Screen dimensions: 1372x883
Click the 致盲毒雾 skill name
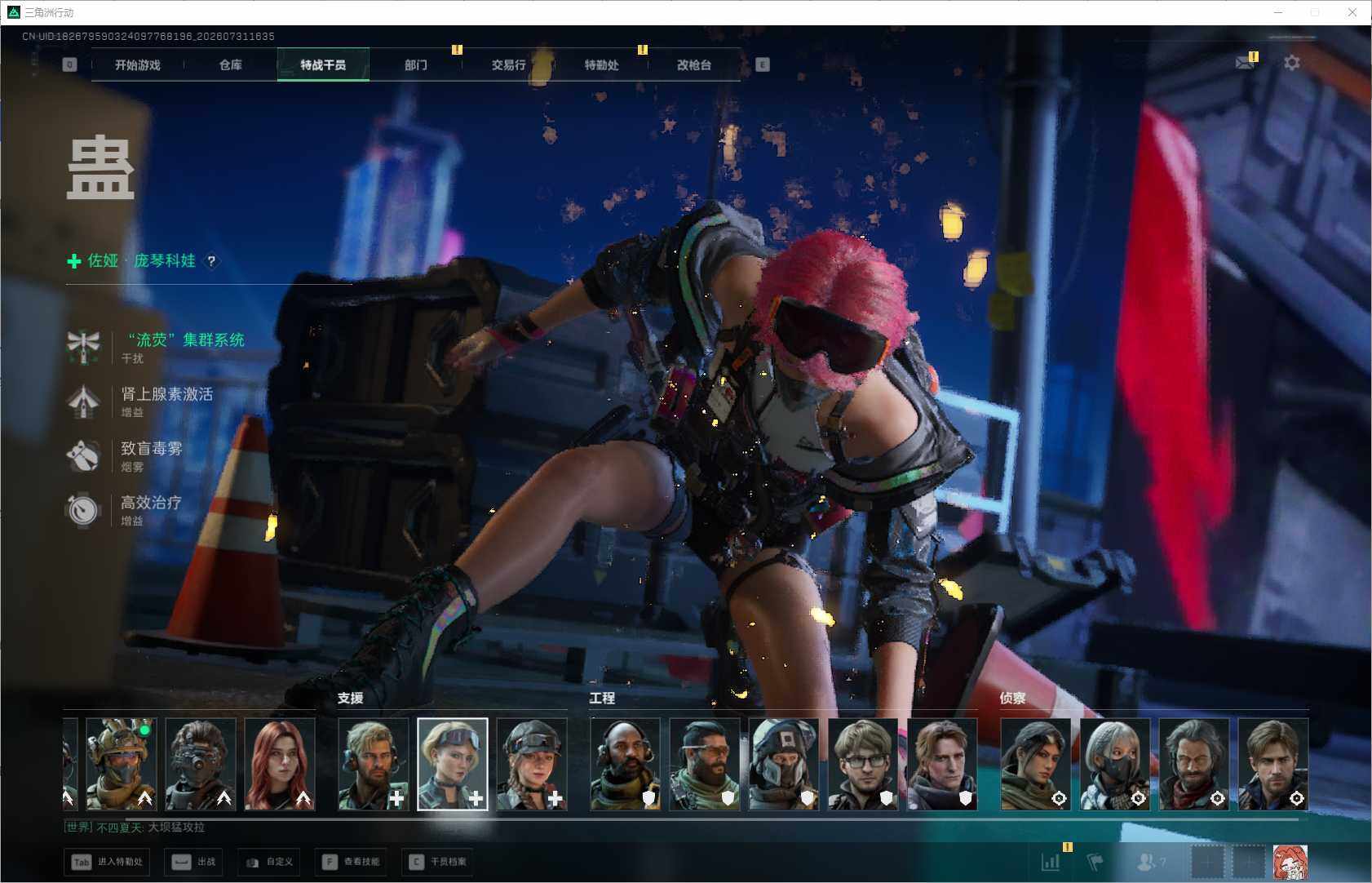pos(152,448)
